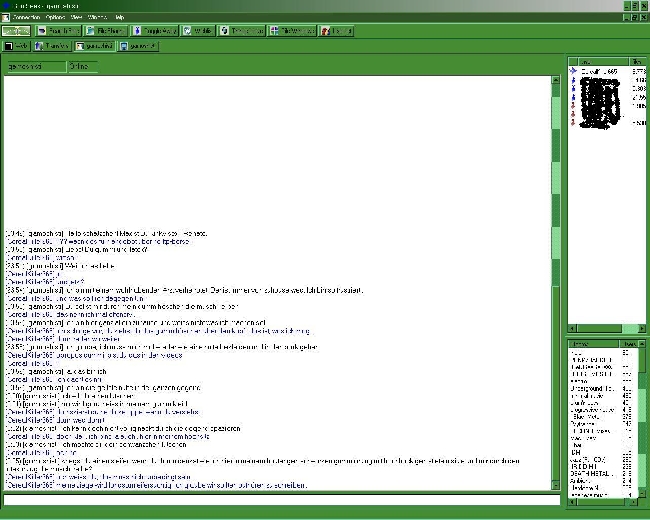
Task: Open File Sharing from the toolbar
Action: pyautogui.click(x=105, y=31)
